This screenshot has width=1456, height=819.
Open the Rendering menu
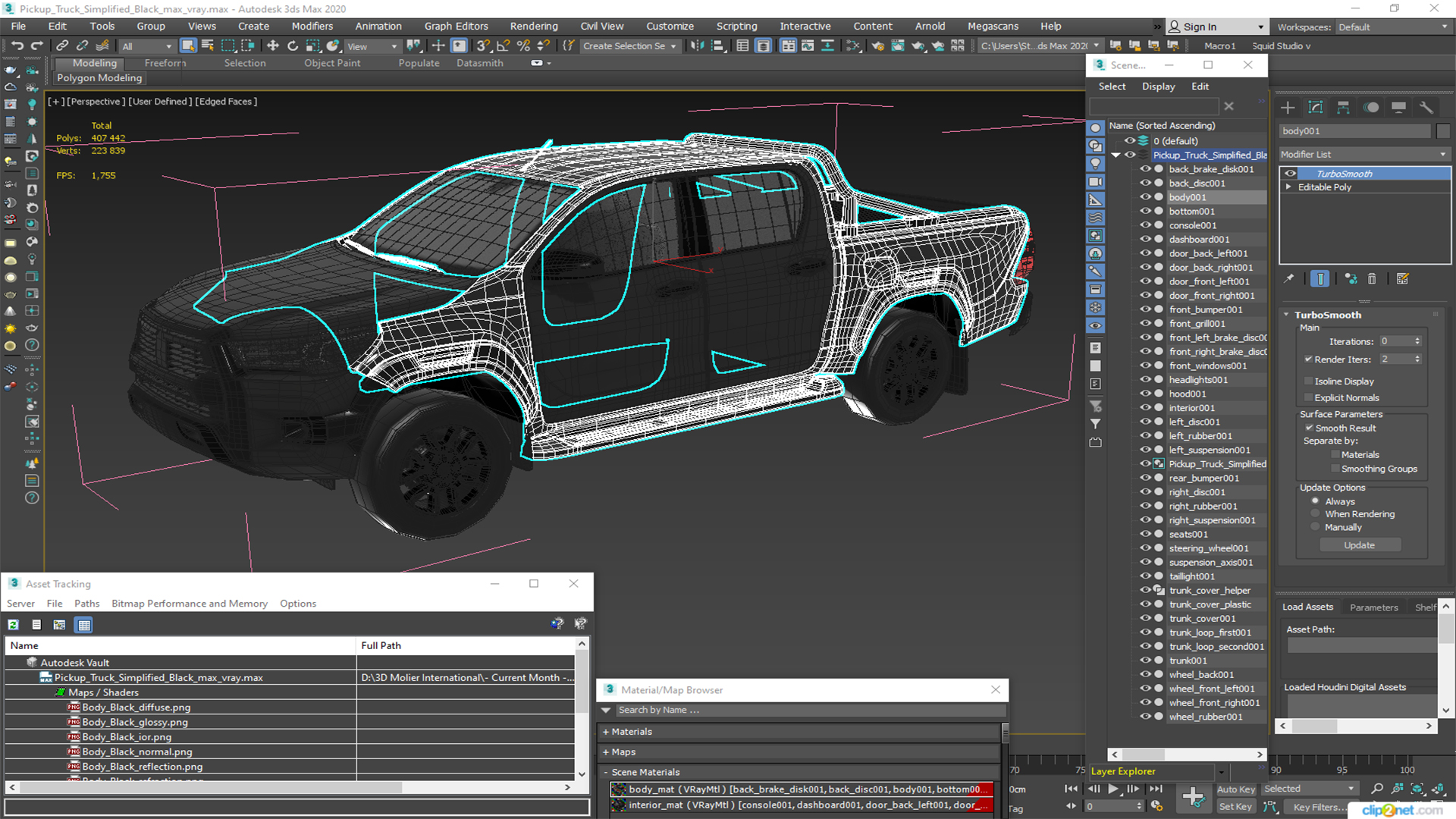click(534, 26)
